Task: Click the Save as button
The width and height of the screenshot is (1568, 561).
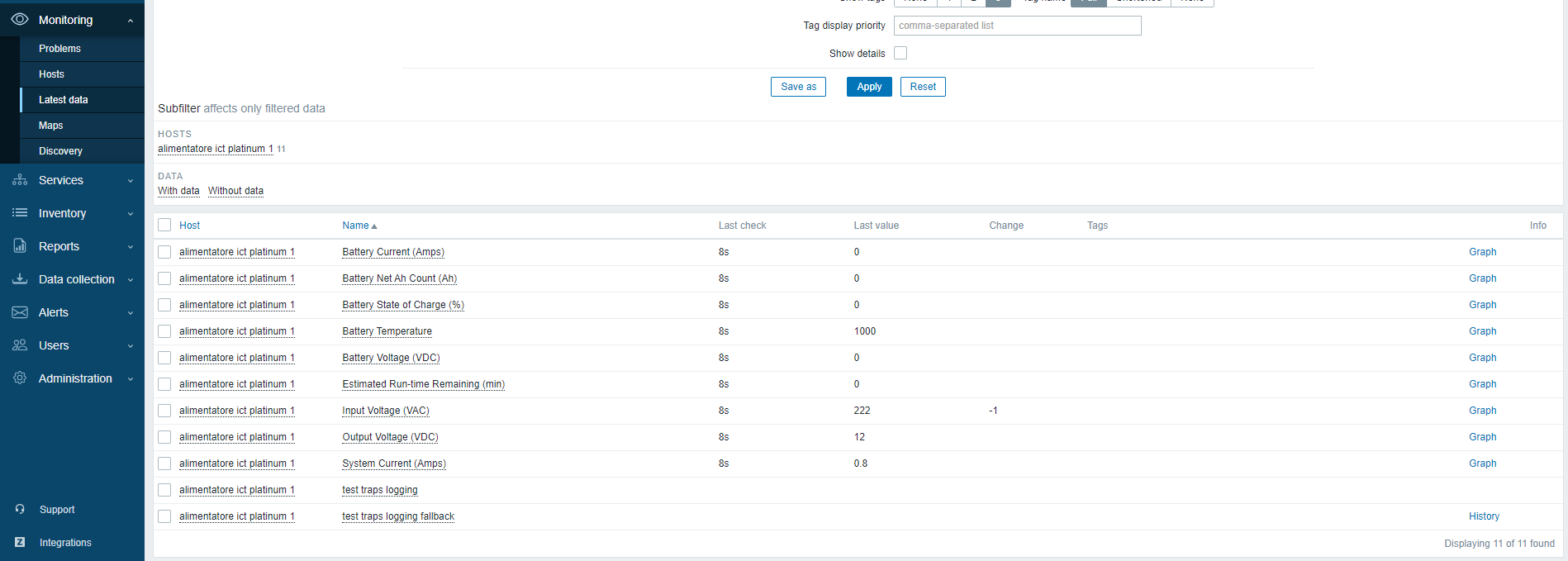Action: [798, 87]
